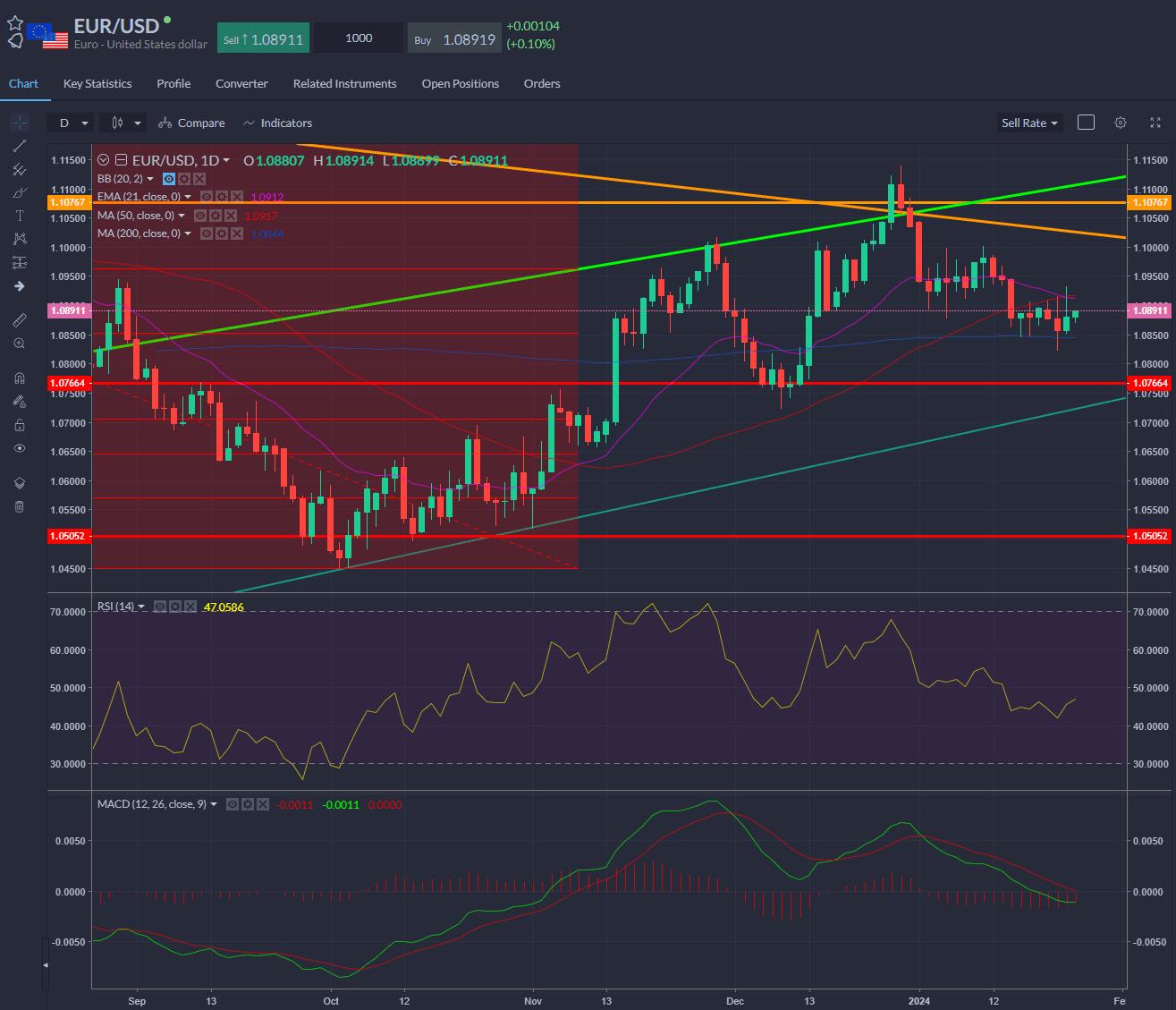1176x1010 pixels.
Task: Open the candlestick chart type dropdown
Action: click(x=126, y=123)
